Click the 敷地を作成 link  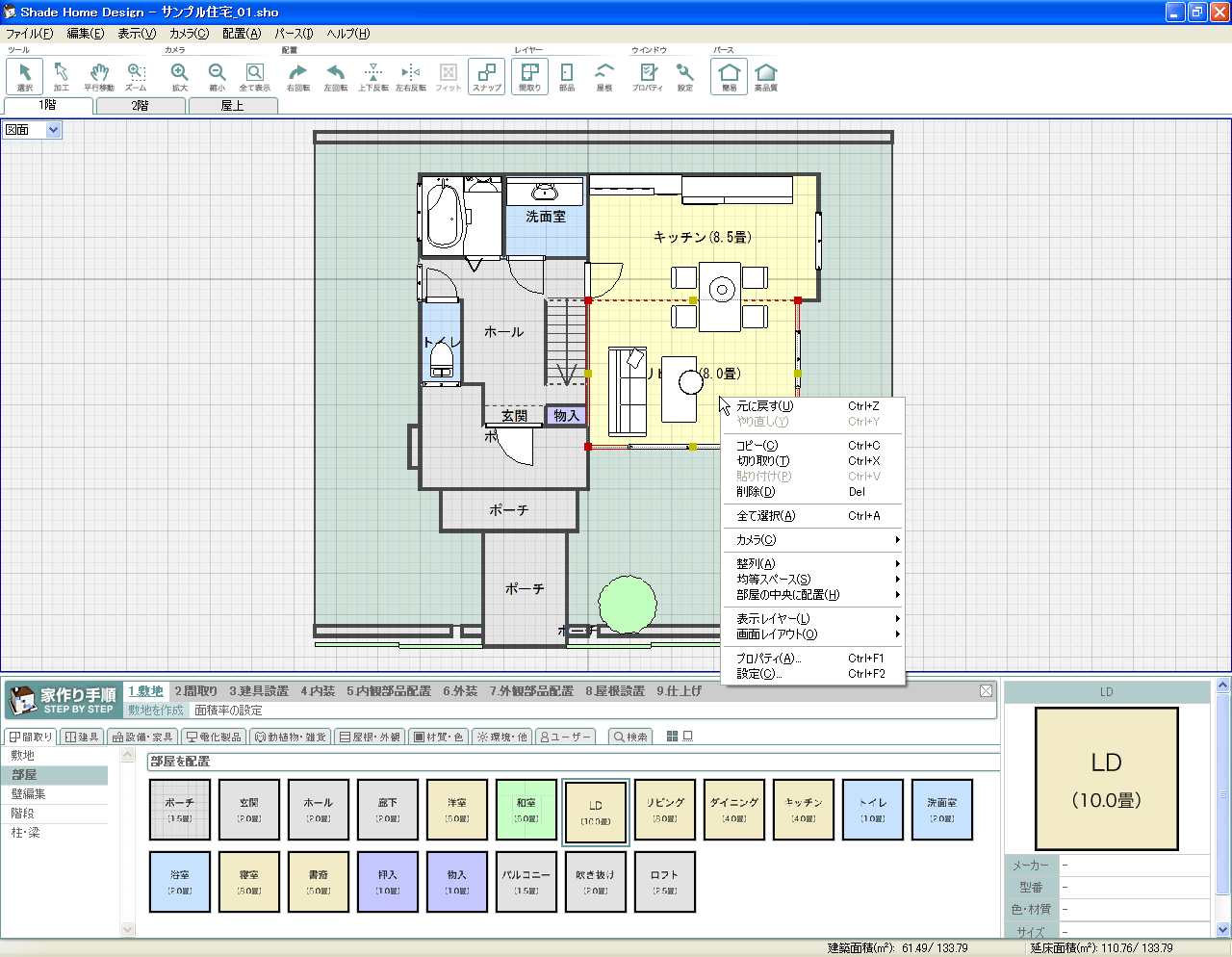pyautogui.click(x=156, y=711)
